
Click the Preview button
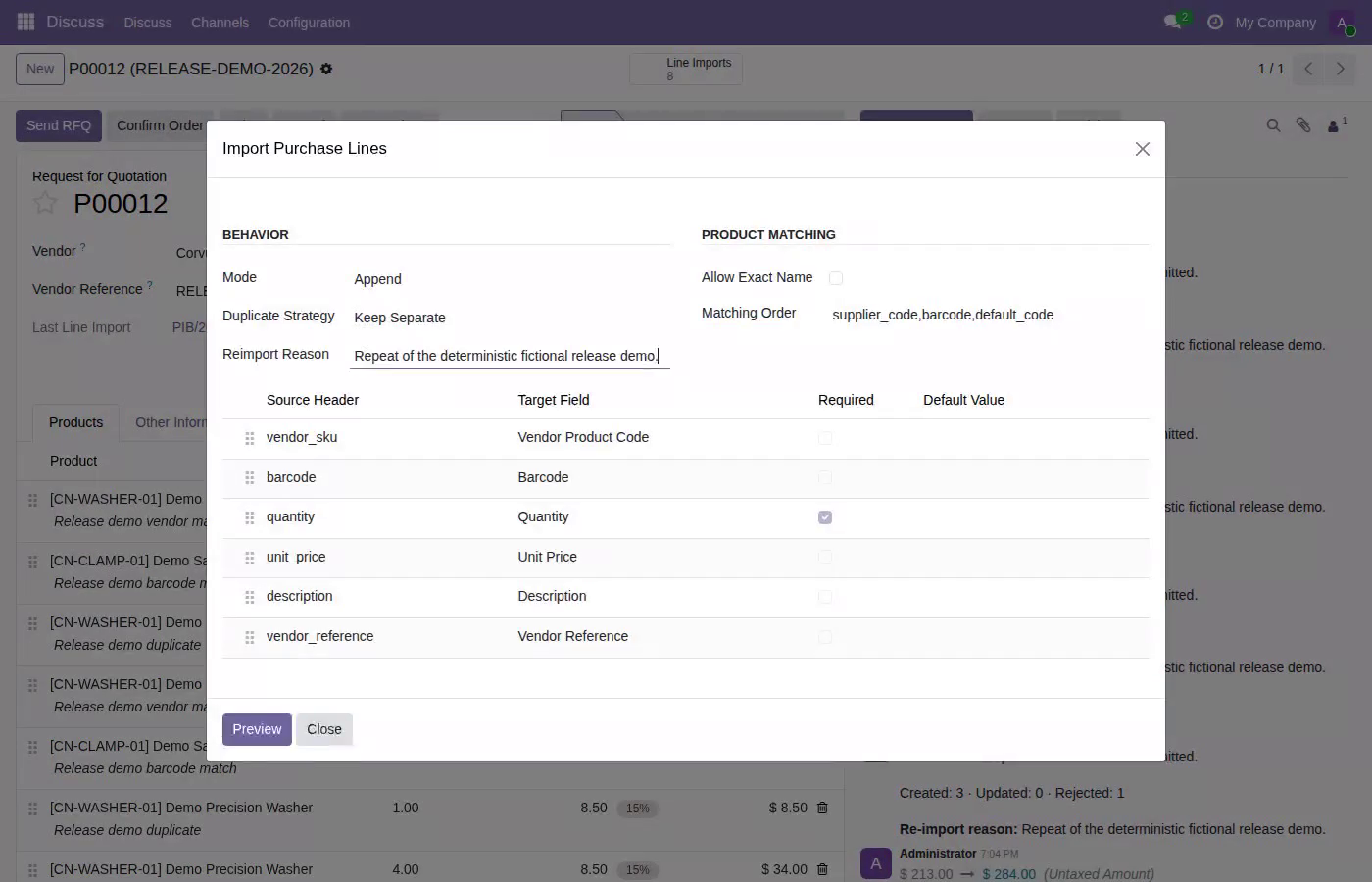coord(257,729)
